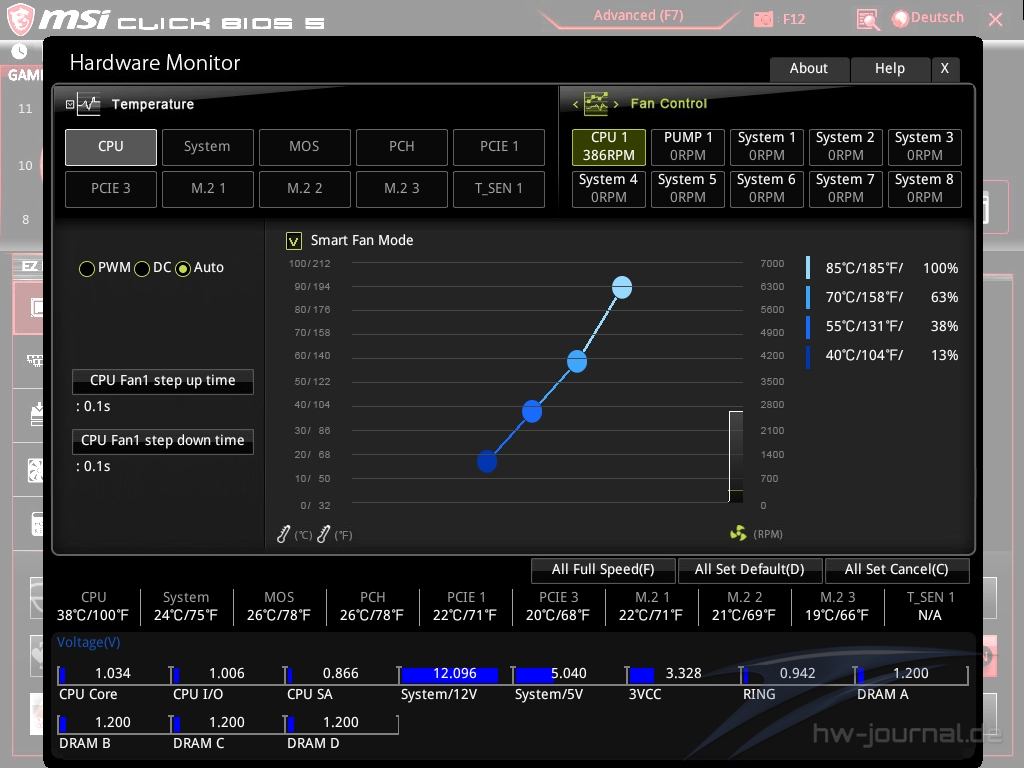Click the clock icon behind Hardware Monitor
1024x768 pixels.
pyautogui.click(x=20, y=51)
